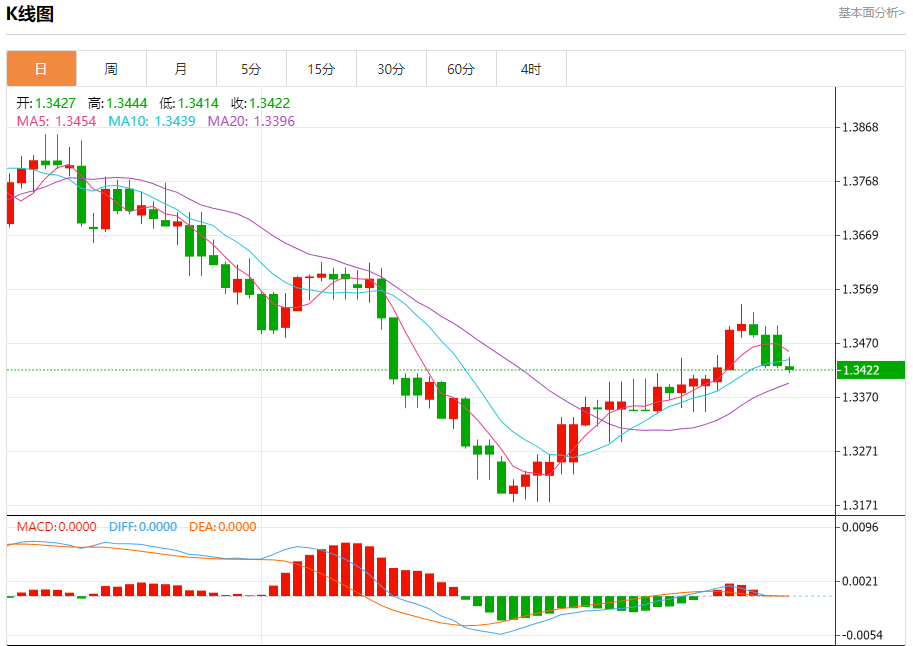Click the MA10 indicator label
This screenshot has width=913, height=646.
tap(152, 121)
